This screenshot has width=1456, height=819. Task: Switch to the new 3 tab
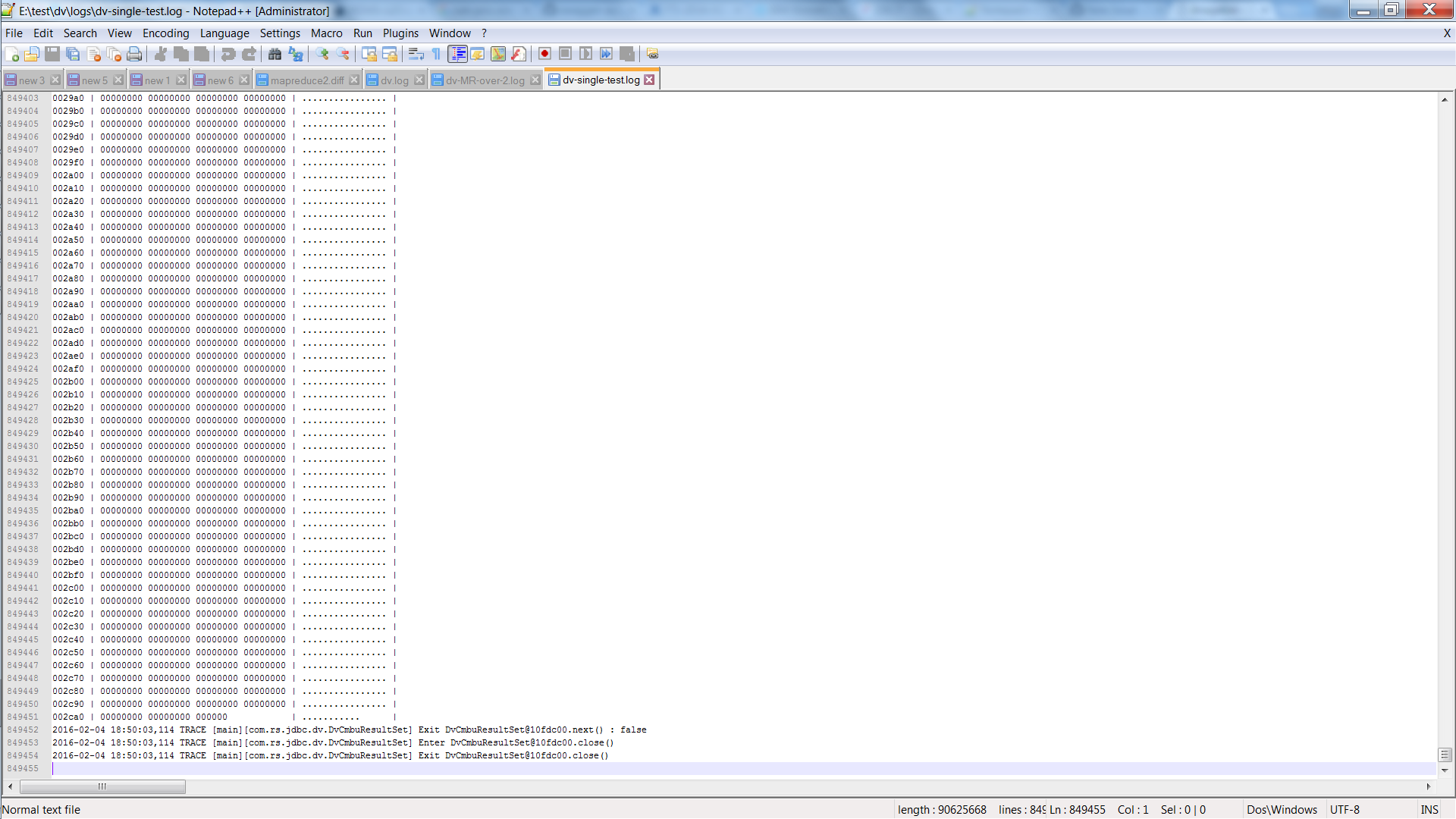pos(31,80)
